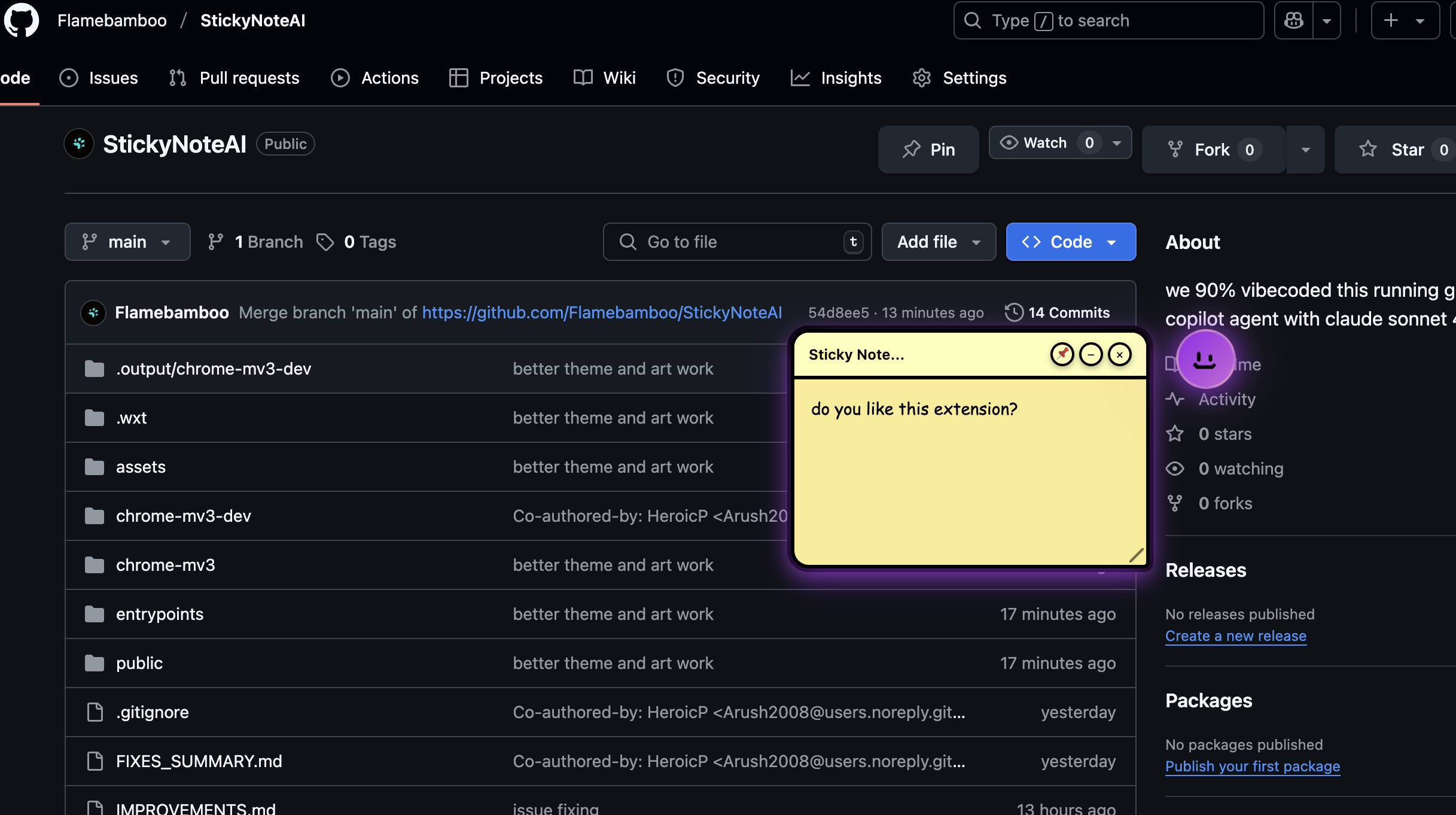This screenshot has height=815, width=1456.
Task: Pin the StickyNoteAI repository
Action: [x=928, y=150]
